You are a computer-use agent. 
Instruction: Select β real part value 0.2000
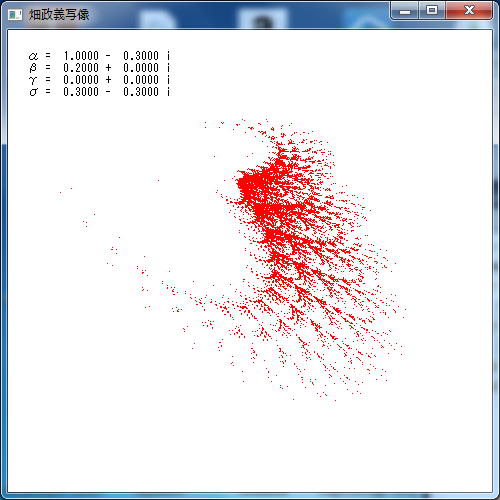(x=81, y=68)
